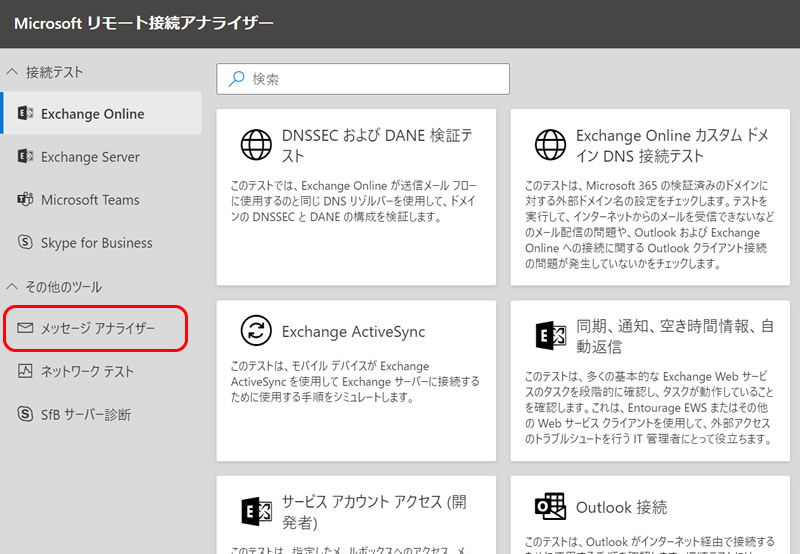
Task: Open the ネットワーク テスト tool
Action: coord(87,371)
